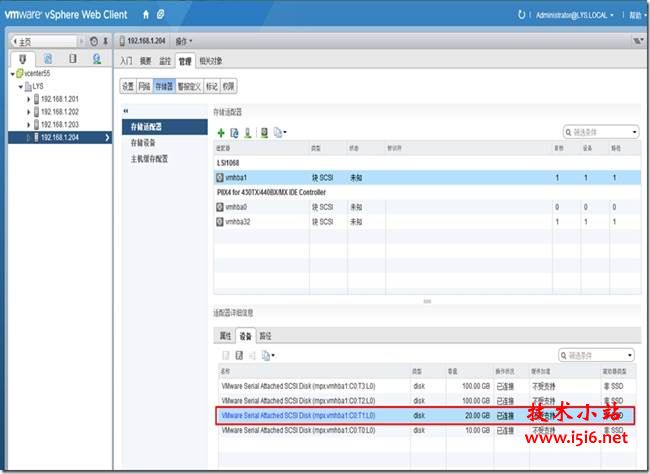Select 存储适配器 in side menu
650x474 pixels.
[165, 127]
